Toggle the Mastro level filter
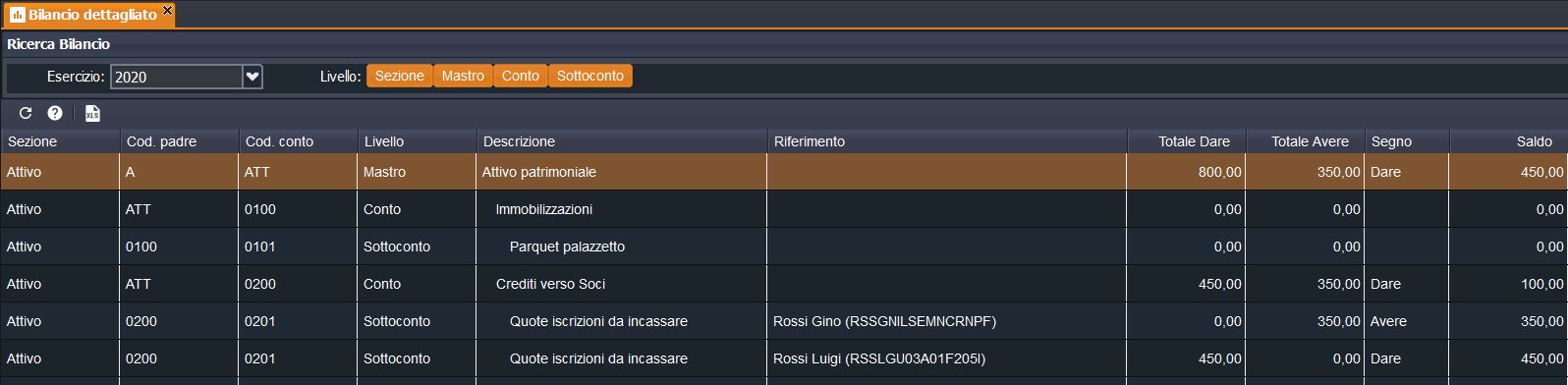 [x=463, y=76]
